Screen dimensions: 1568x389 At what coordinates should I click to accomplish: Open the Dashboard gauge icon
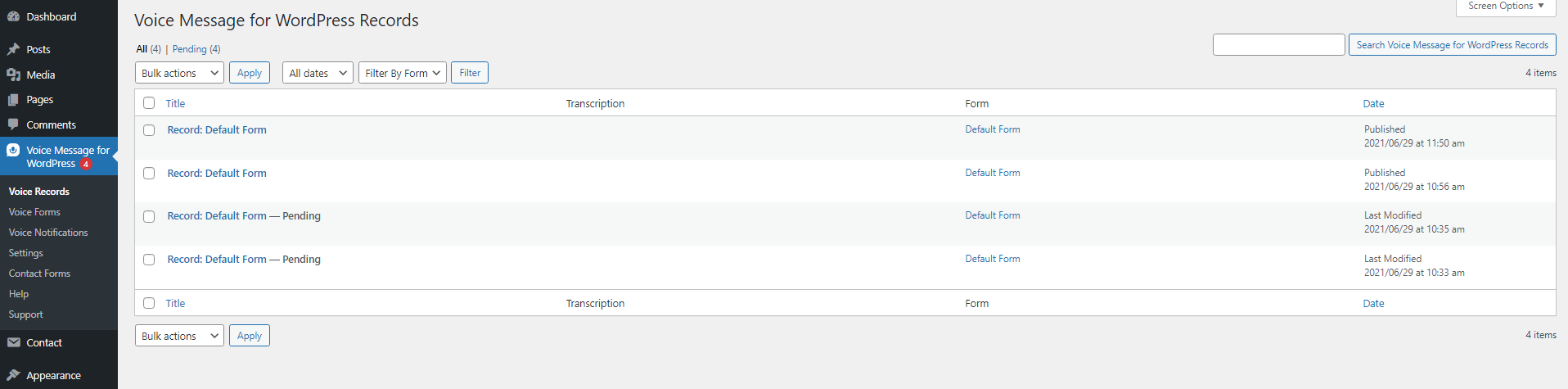[13, 16]
